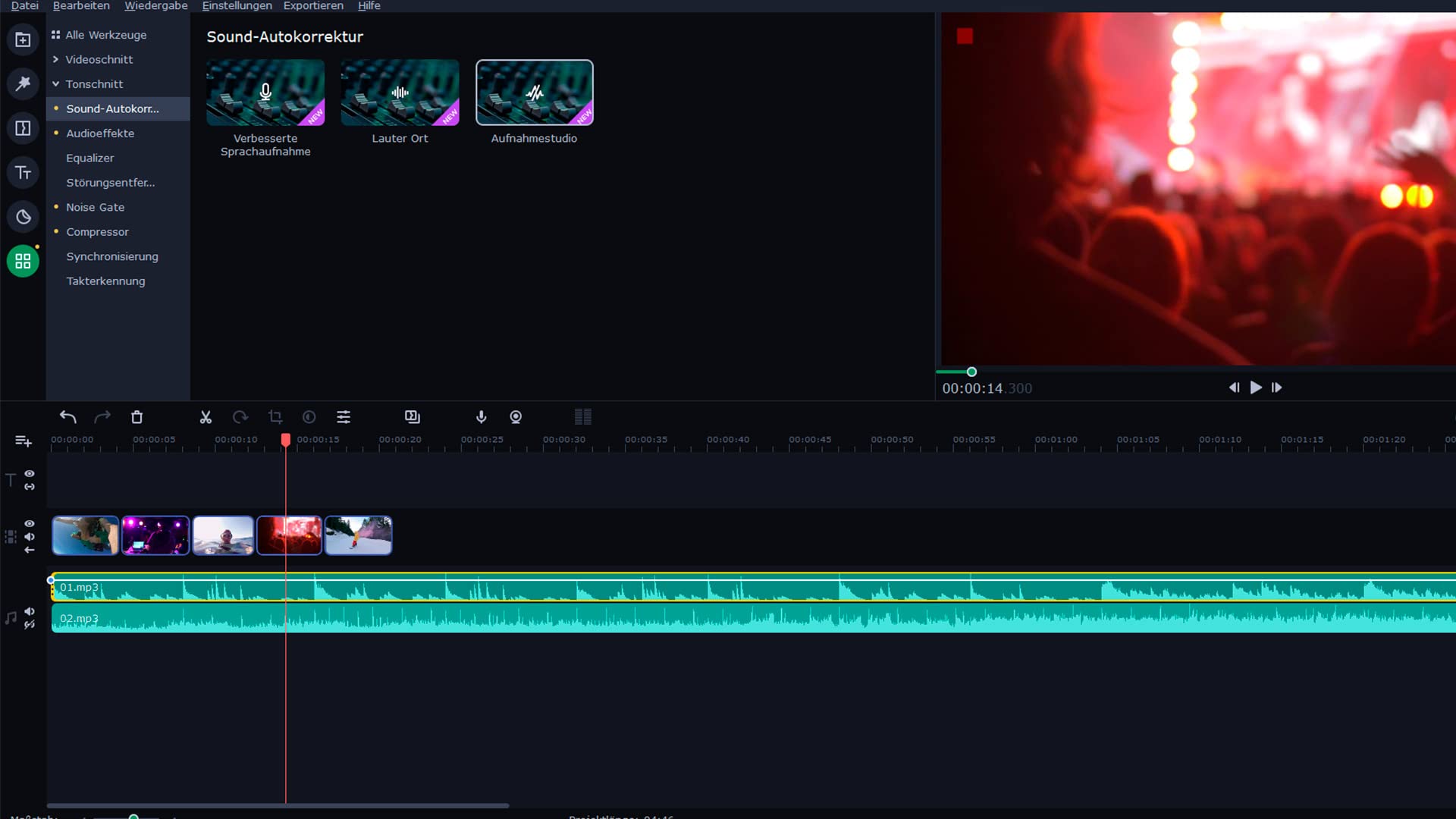The height and width of the screenshot is (819, 1456).
Task: Select the crop tool in timeline toolbar
Action: [275, 417]
